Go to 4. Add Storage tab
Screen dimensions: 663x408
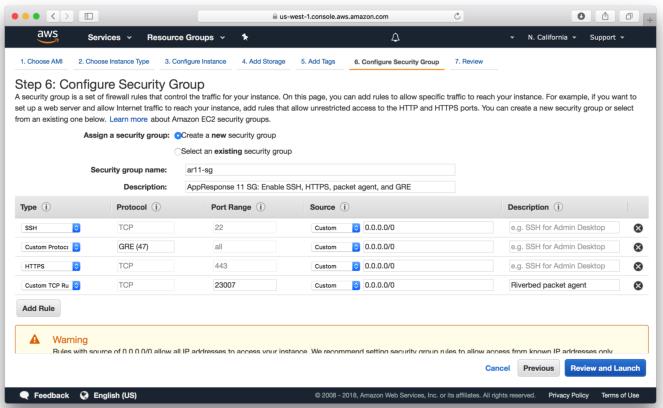[x=263, y=61]
